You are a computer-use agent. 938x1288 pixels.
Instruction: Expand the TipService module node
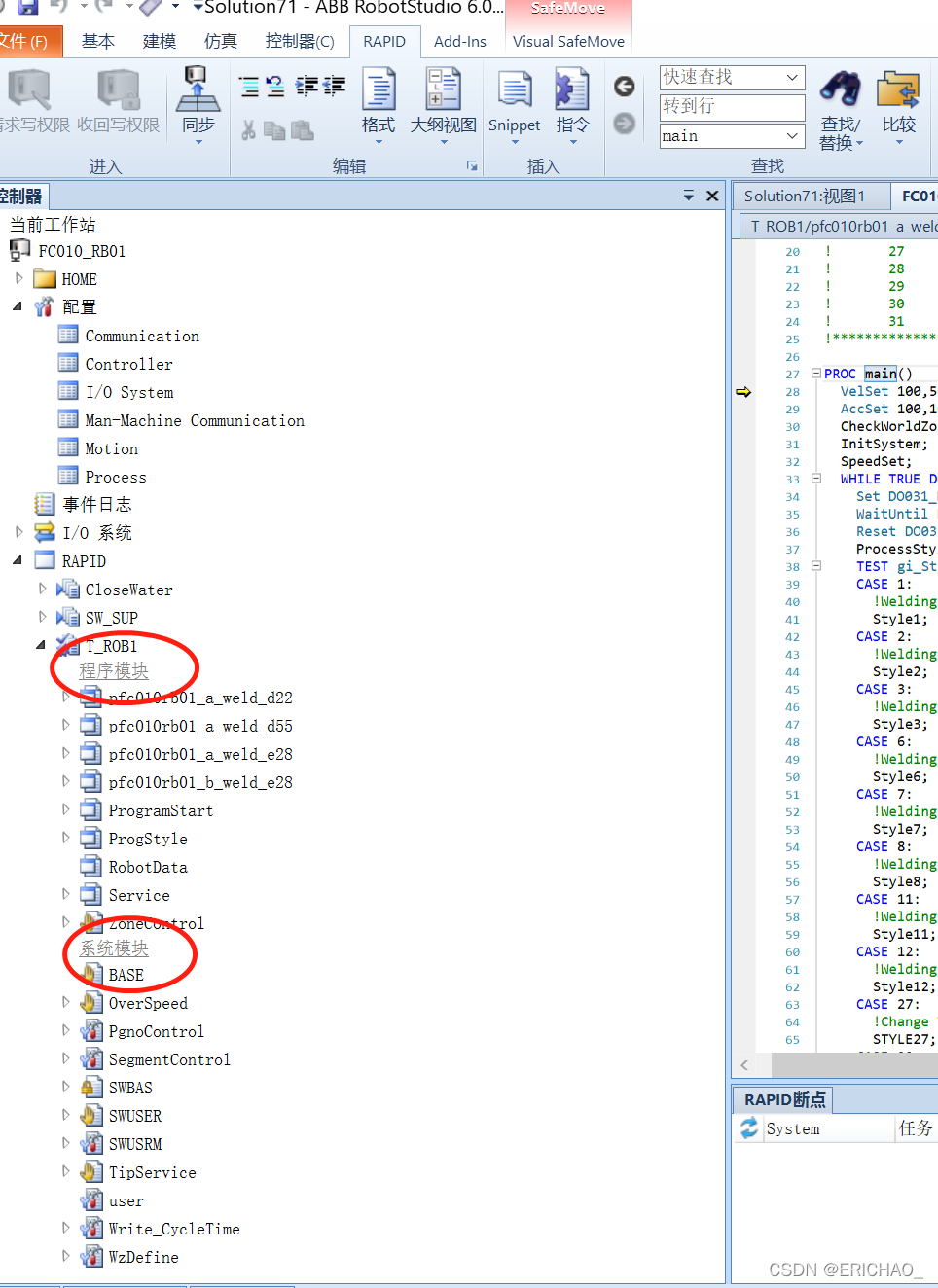65,1171
